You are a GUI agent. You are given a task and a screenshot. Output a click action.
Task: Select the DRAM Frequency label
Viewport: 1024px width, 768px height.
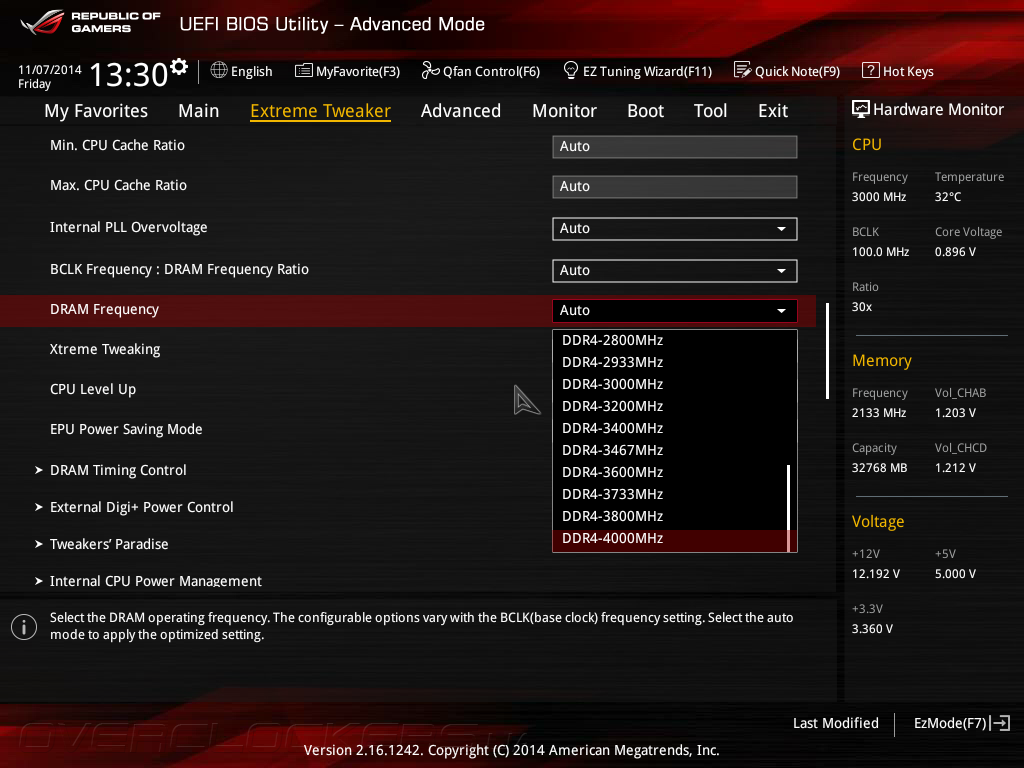(104, 310)
